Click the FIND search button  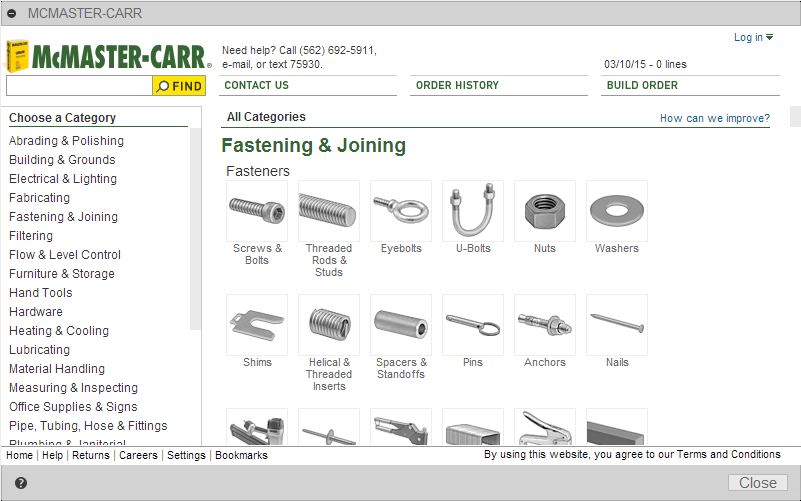pos(179,86)
